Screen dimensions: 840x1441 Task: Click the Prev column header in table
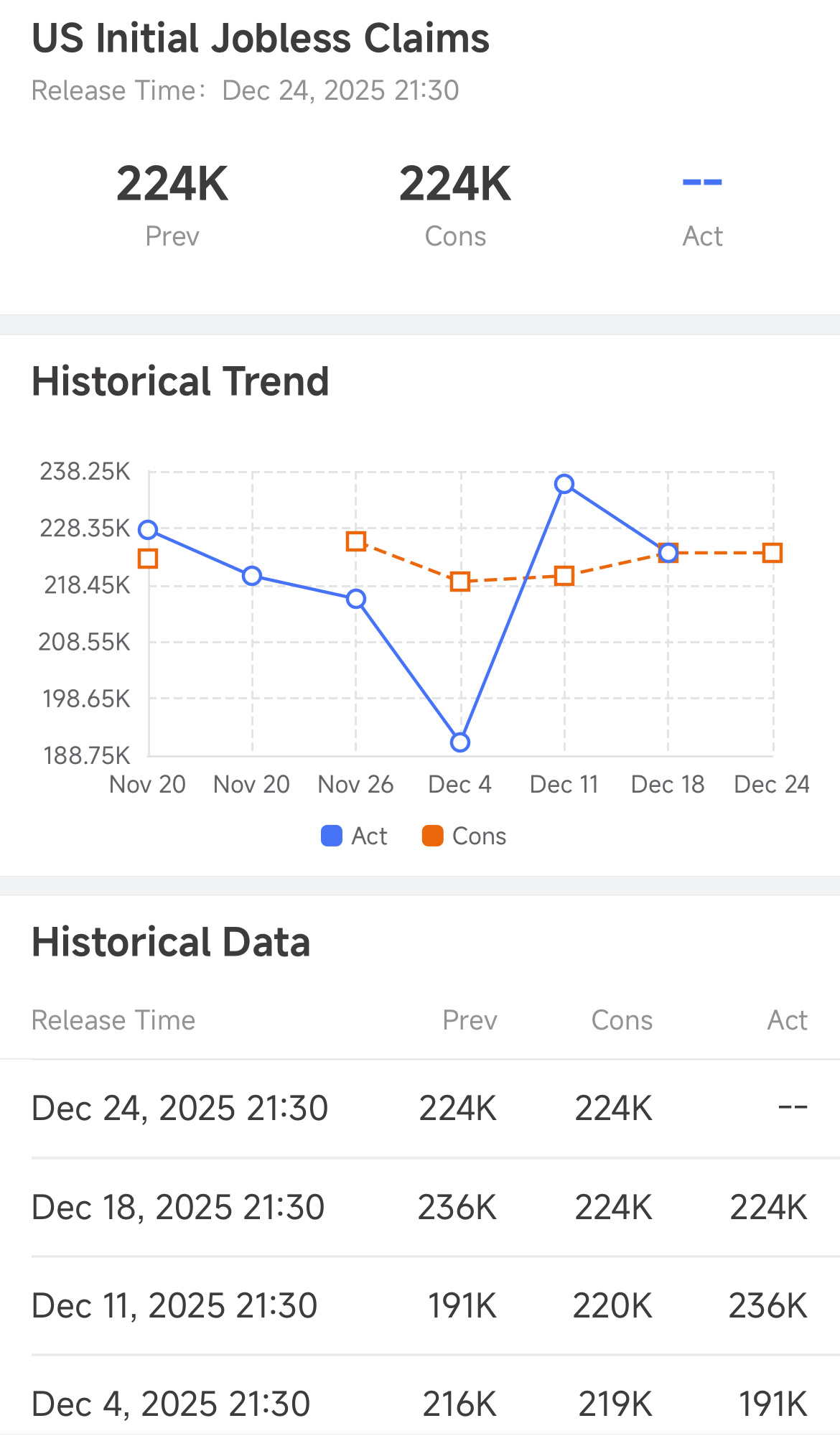coord(470,1020)
